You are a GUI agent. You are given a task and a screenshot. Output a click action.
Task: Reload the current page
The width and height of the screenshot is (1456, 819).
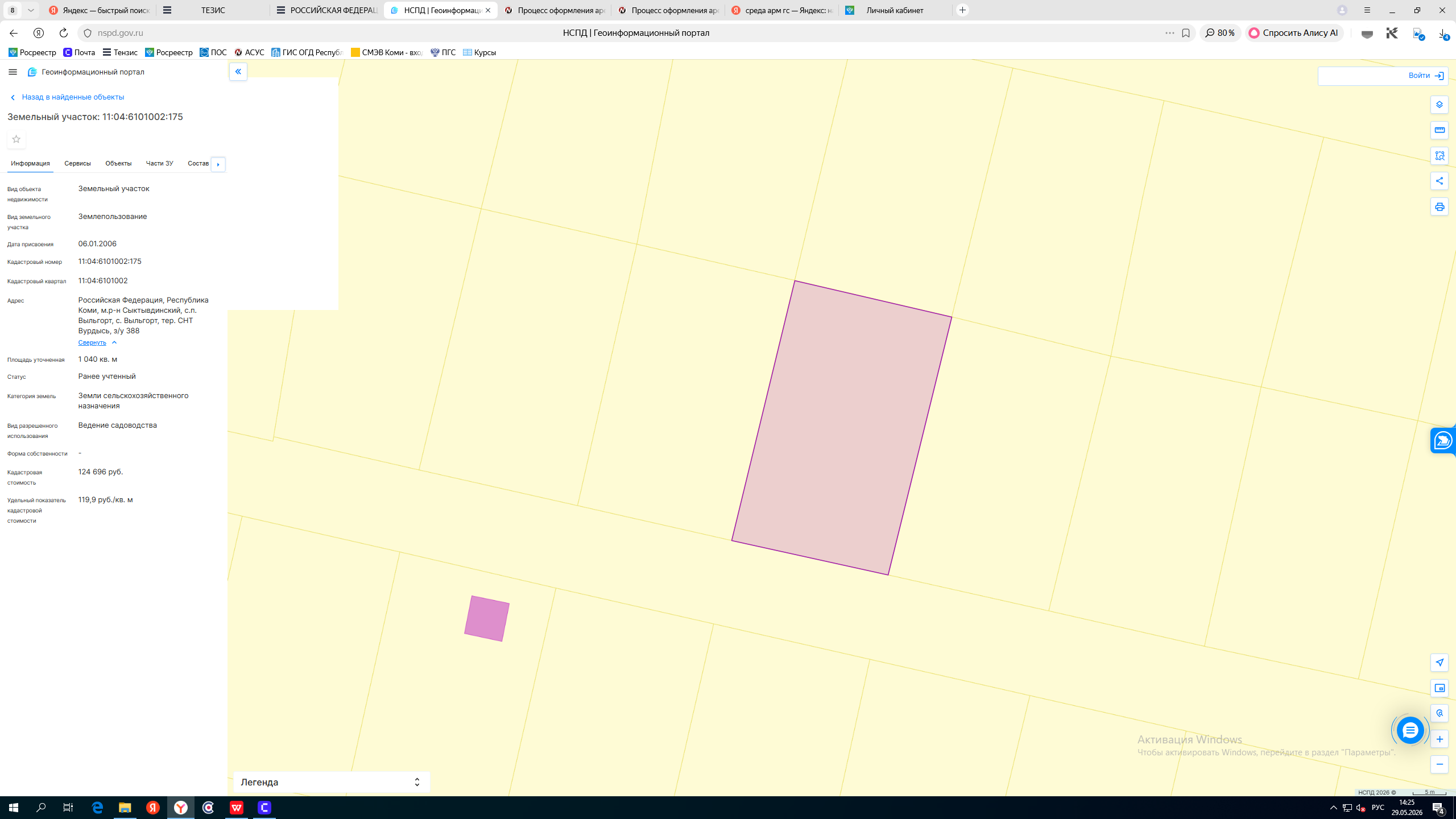pos(64,33)
